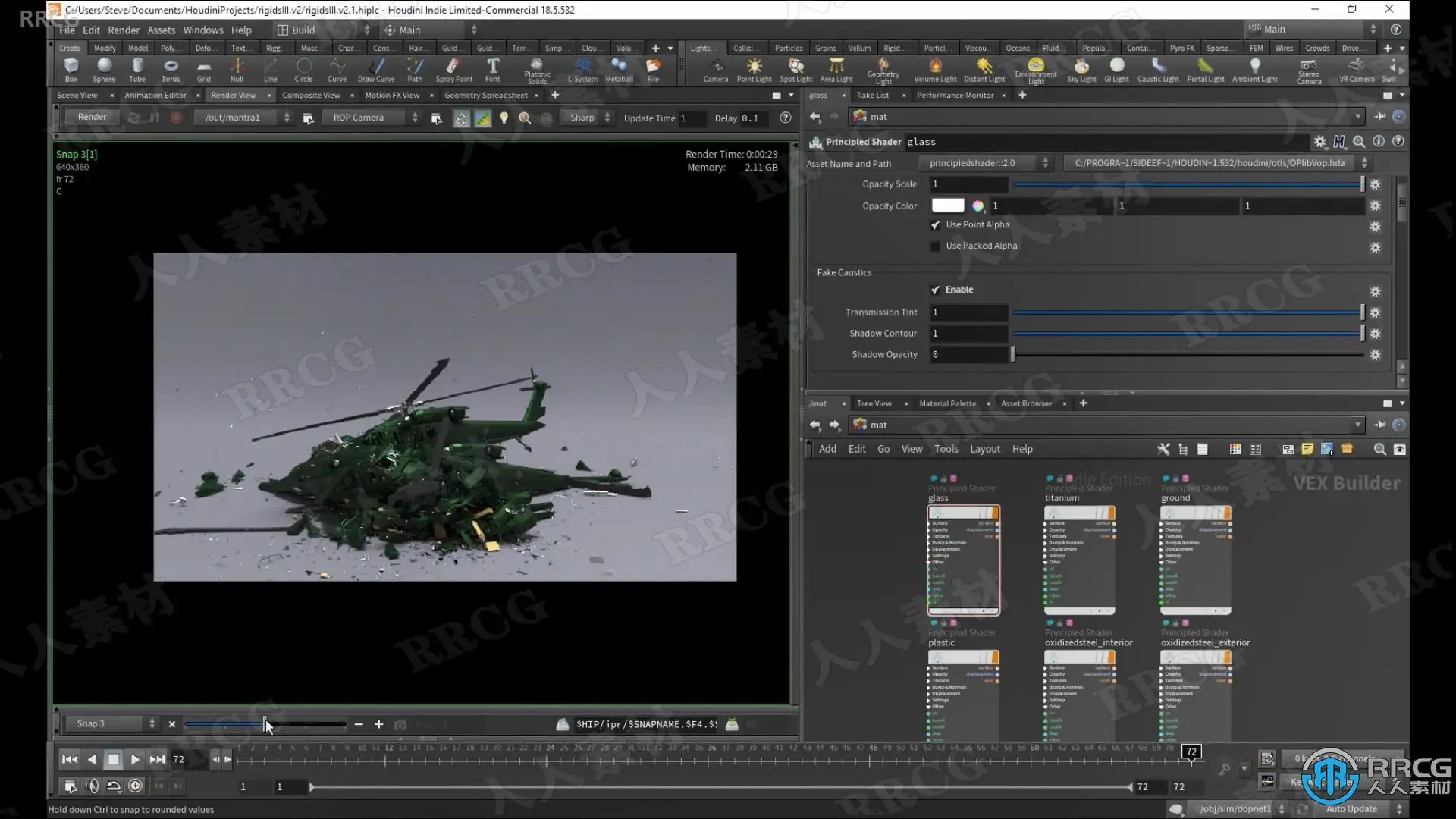Click the Camera shelf tool
Viewport: 1456px width, 819px height.
click(715, 68)
